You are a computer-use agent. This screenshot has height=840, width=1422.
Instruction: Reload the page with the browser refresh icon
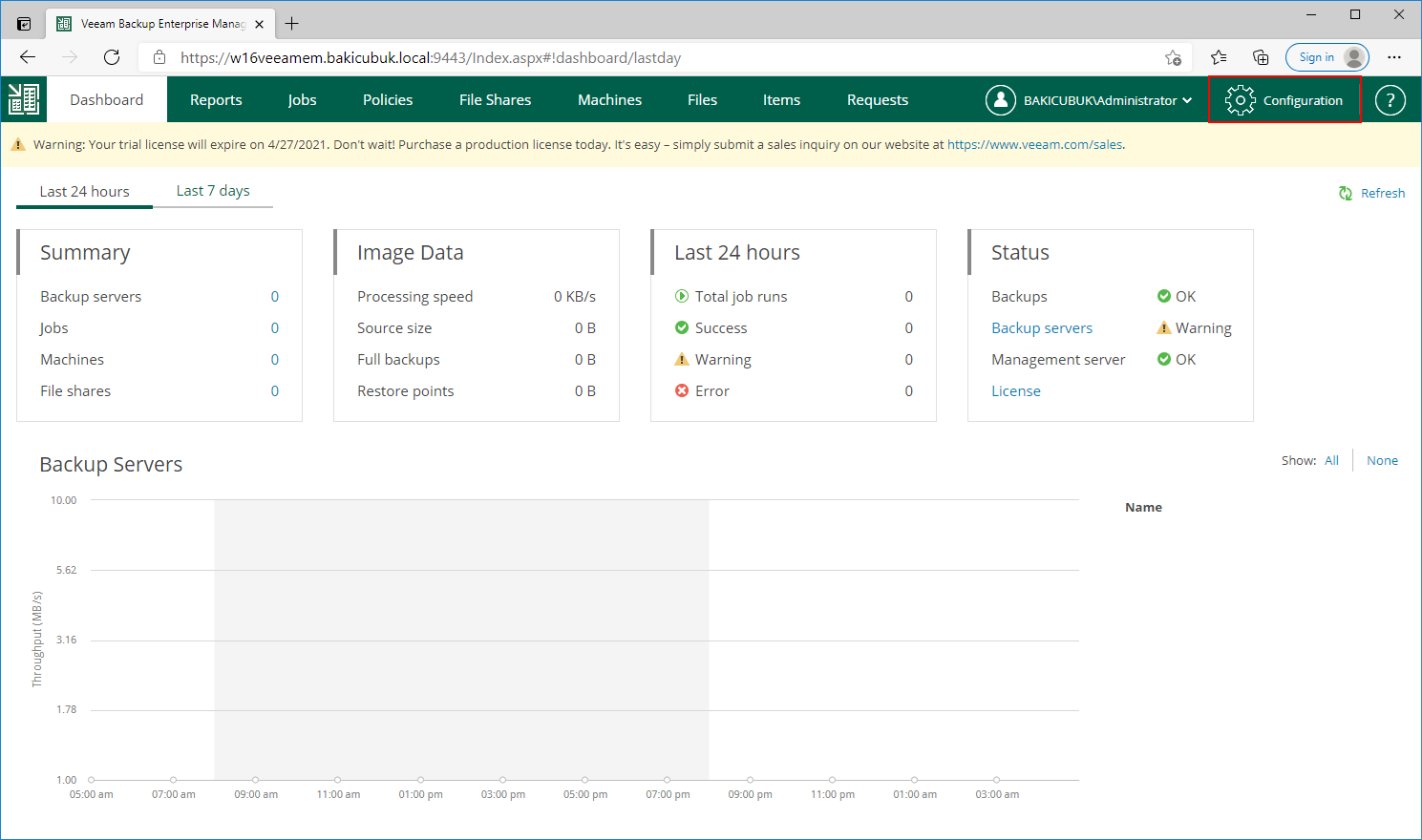click(112, 57)
